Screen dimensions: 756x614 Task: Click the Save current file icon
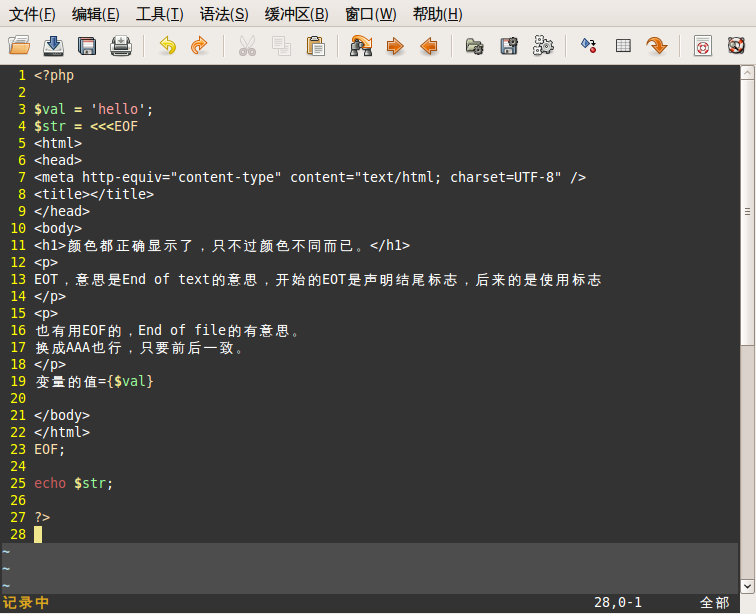pyautogui.click(x=54, y=46)
